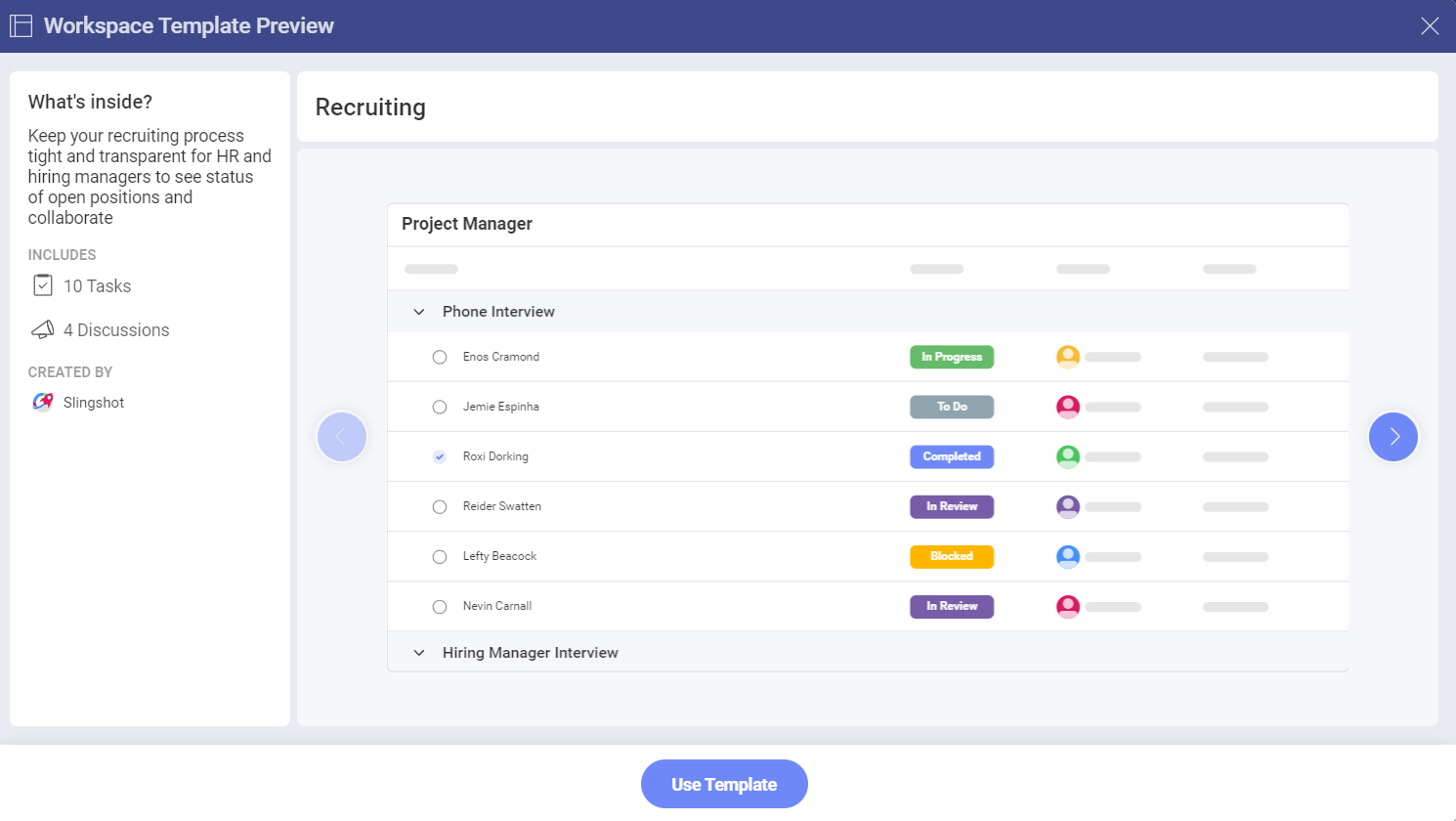Screen dimensions: 1456x821
Task: Collapse the Hiring Manager Interview section
Action: tap(419, 653)
